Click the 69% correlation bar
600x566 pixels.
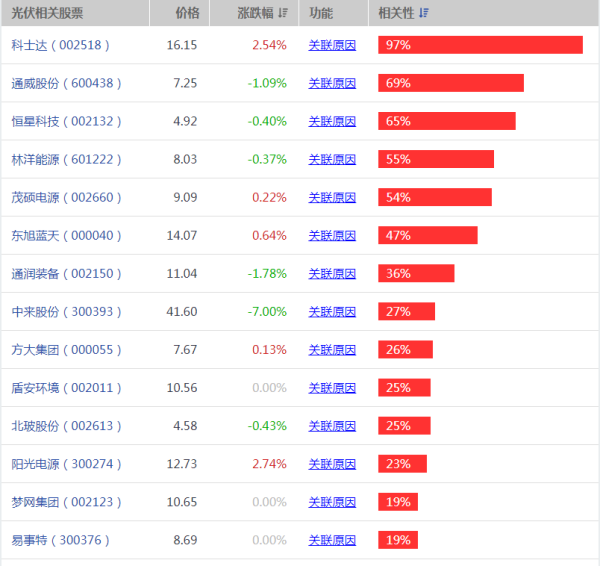click(x=451, y=83)
